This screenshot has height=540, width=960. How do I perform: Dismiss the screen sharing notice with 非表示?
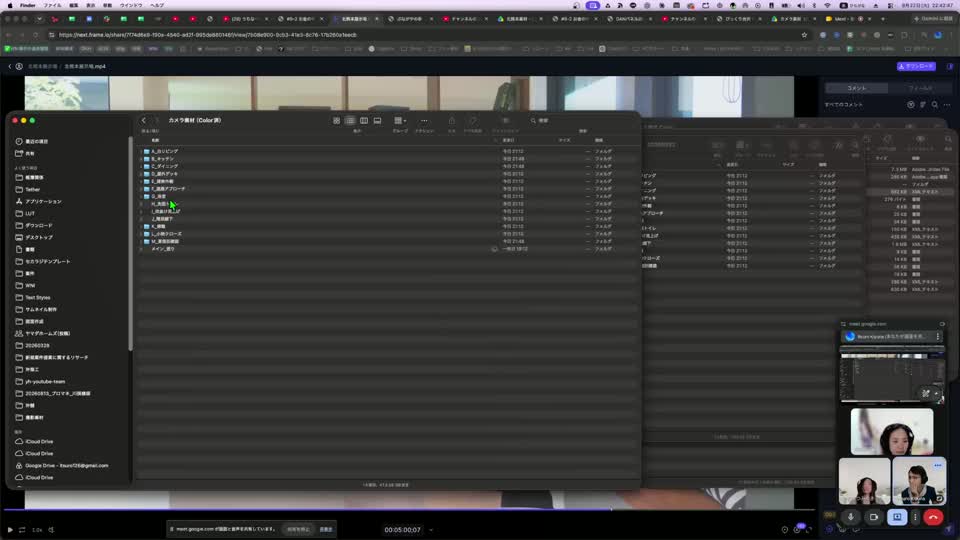(x=326, y=529)
